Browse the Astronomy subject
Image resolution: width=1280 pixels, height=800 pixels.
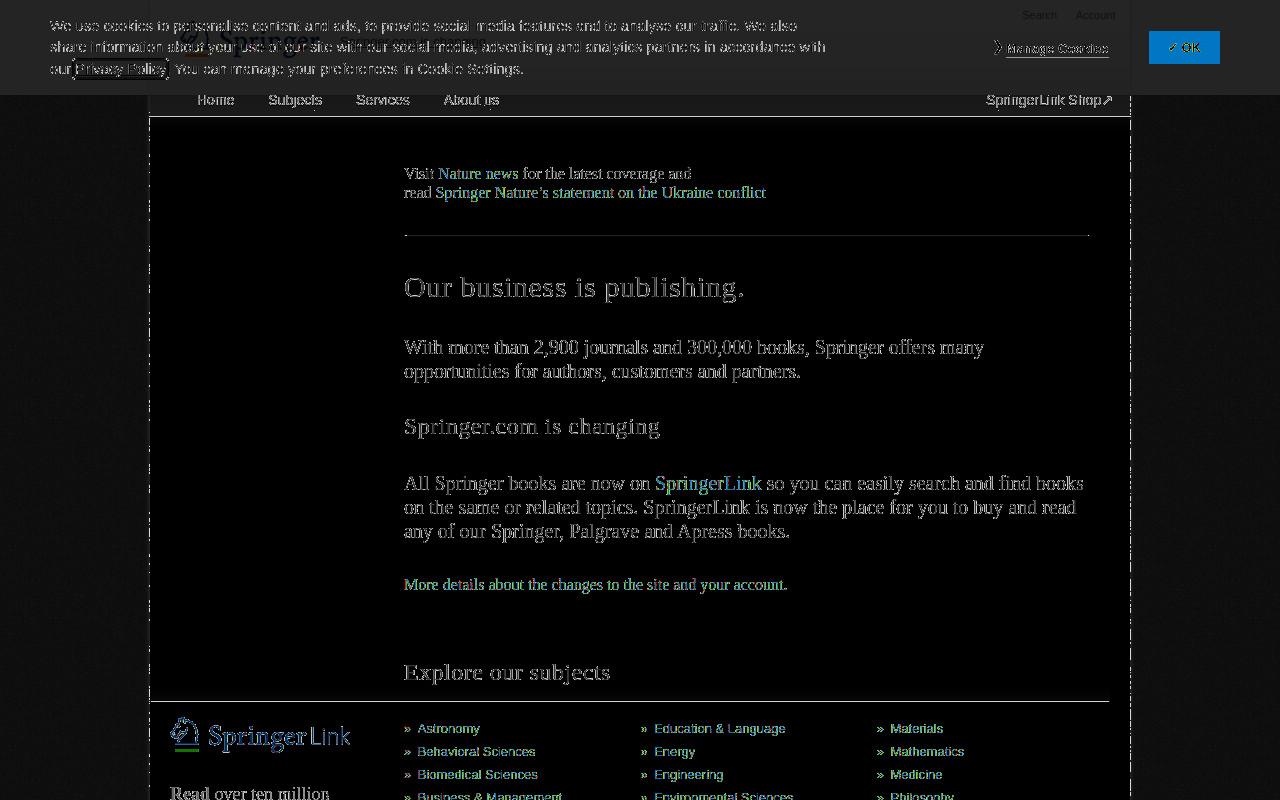click(x=448, y=728)
